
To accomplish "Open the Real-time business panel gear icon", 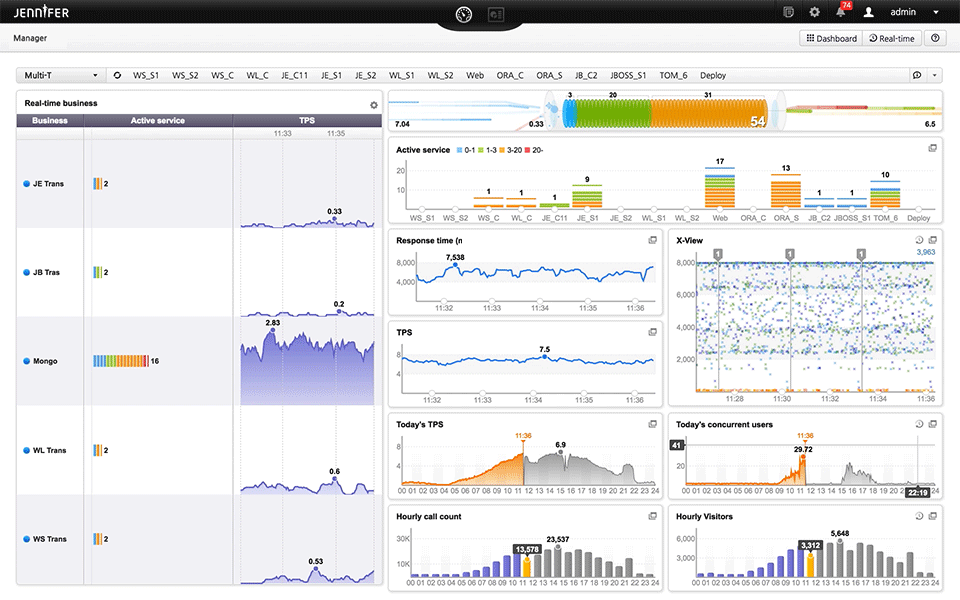I will (x=373, y=104).
